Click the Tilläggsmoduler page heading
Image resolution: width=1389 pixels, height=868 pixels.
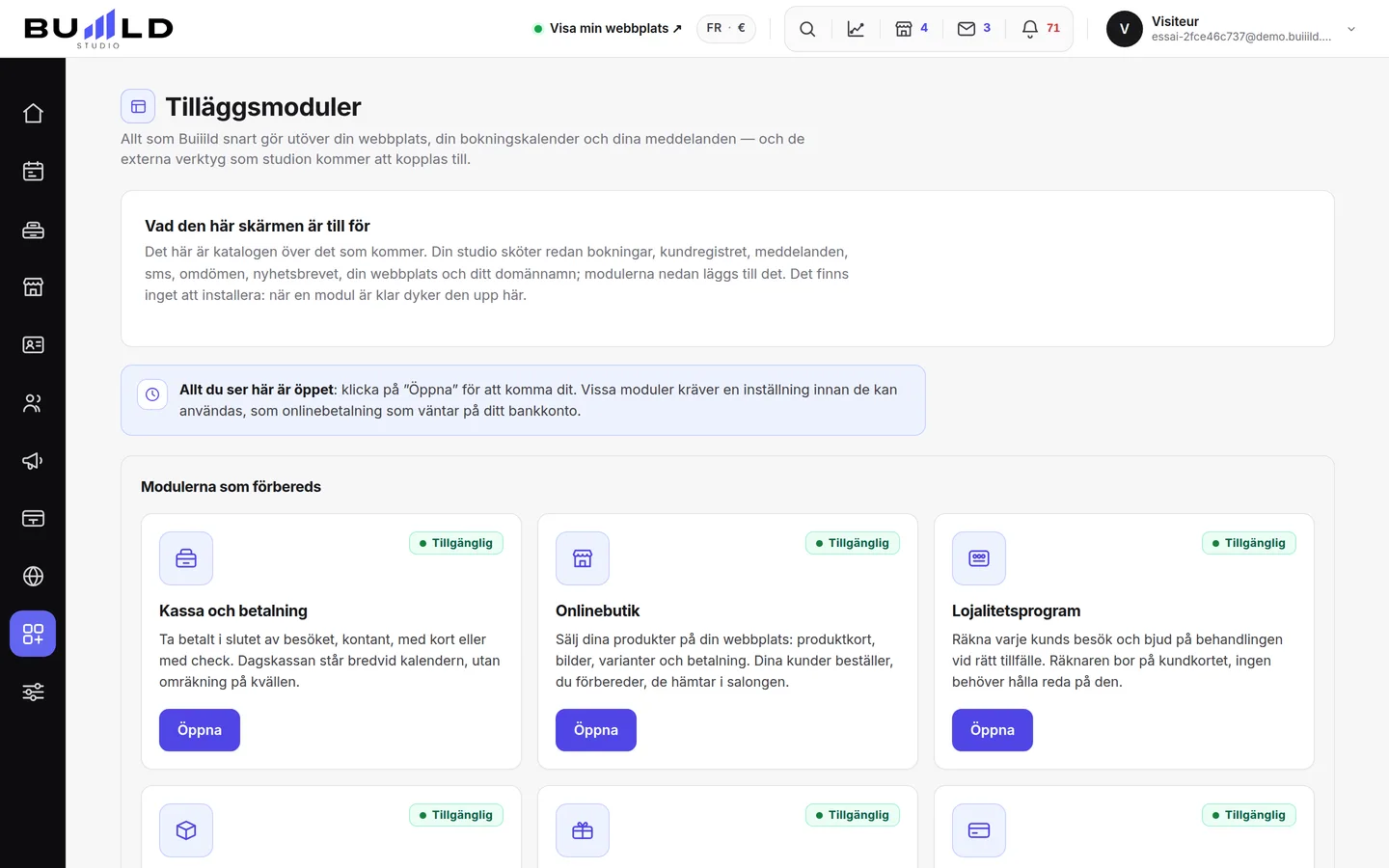coord(263,107)
